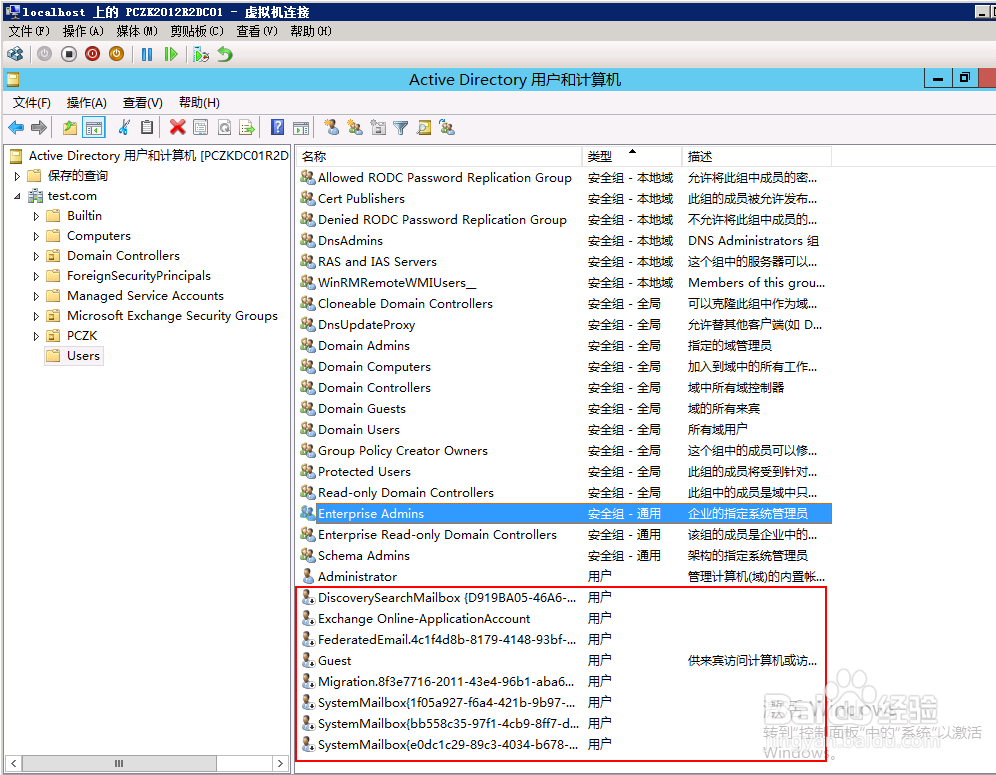Expand the PCZK organizational unit

point(36,336)
